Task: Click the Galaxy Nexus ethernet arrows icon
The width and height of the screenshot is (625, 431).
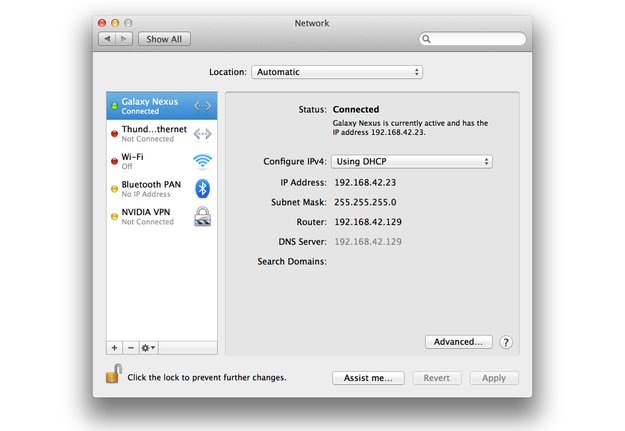Action: [x=202, y=106]
